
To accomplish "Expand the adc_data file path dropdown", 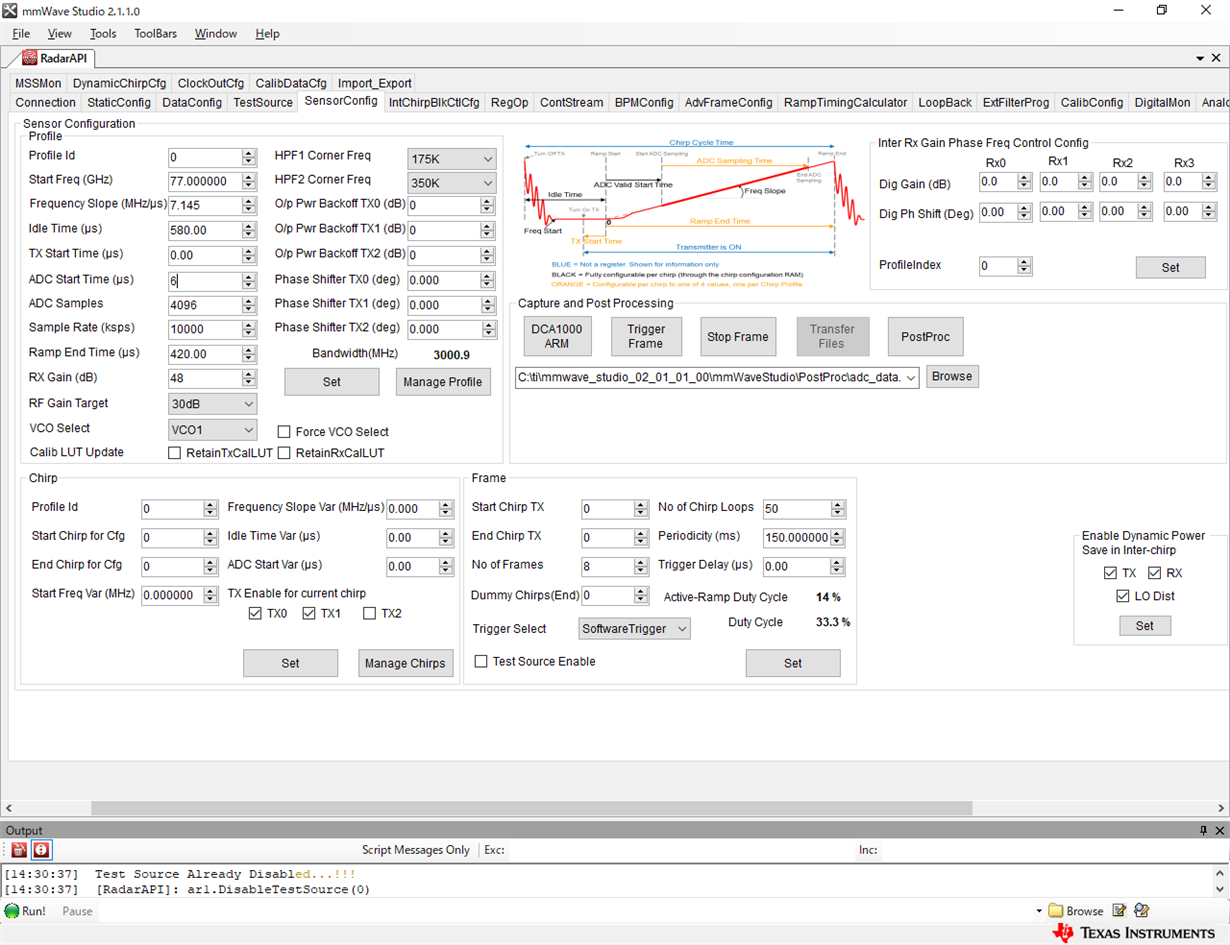I will pyautogui.click(x=909, y=377).
